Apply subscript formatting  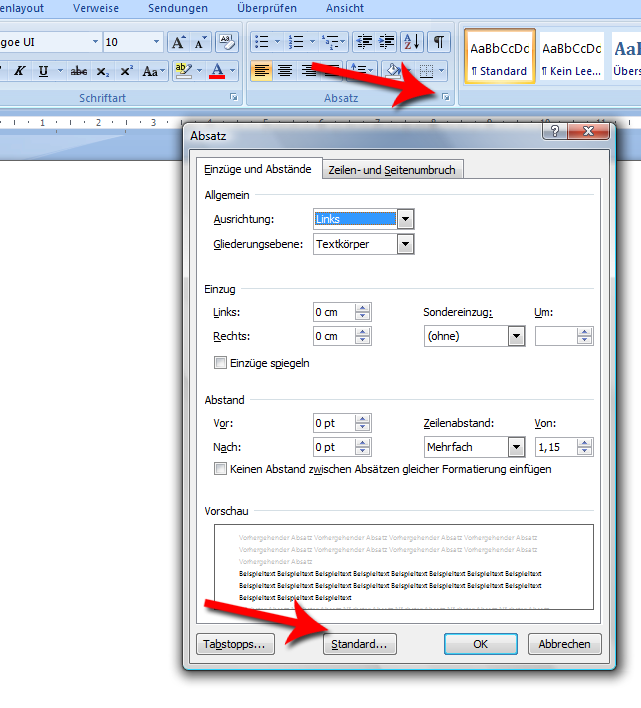tap(102, 71)
